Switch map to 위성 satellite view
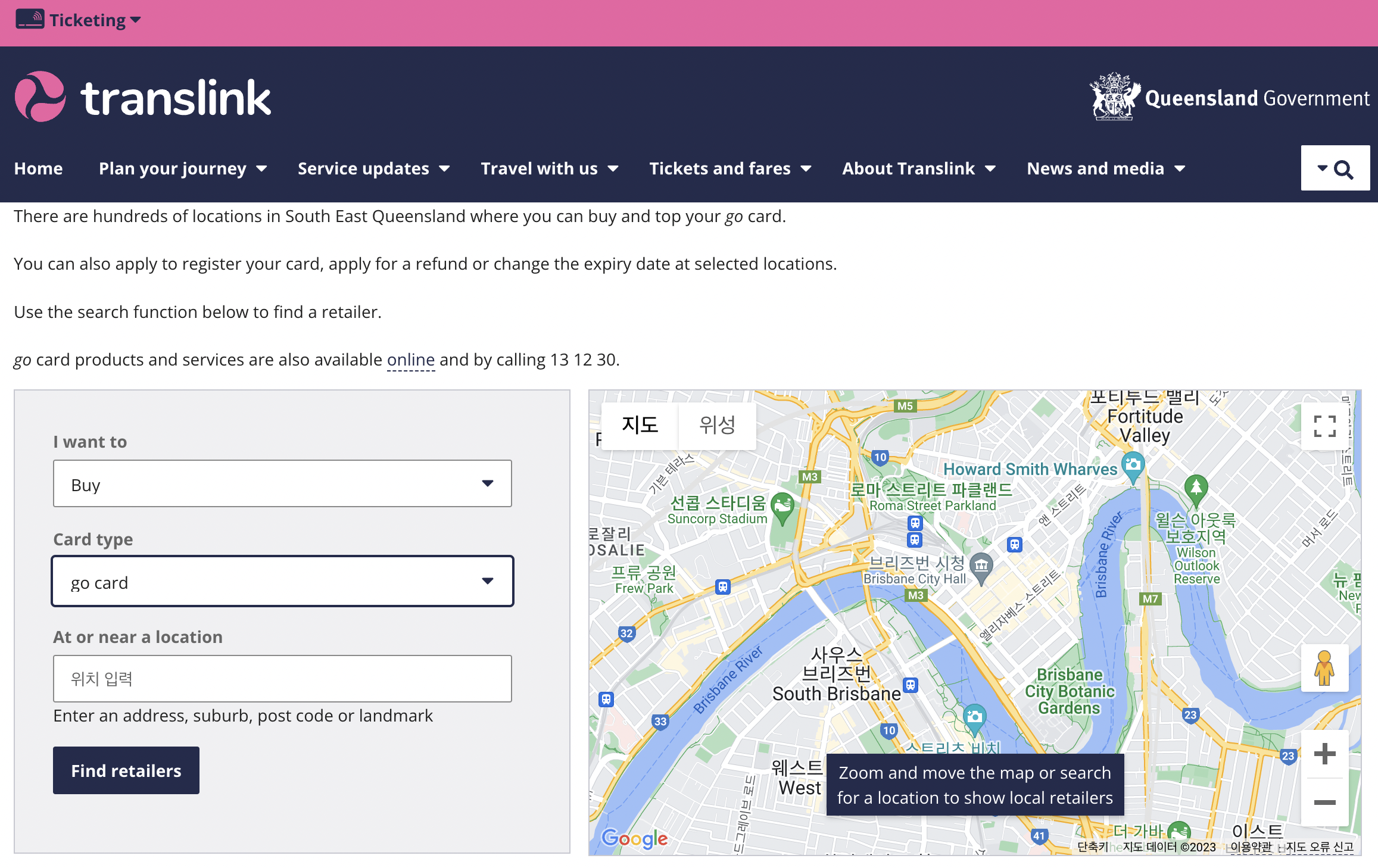 [x=717, y=425]
